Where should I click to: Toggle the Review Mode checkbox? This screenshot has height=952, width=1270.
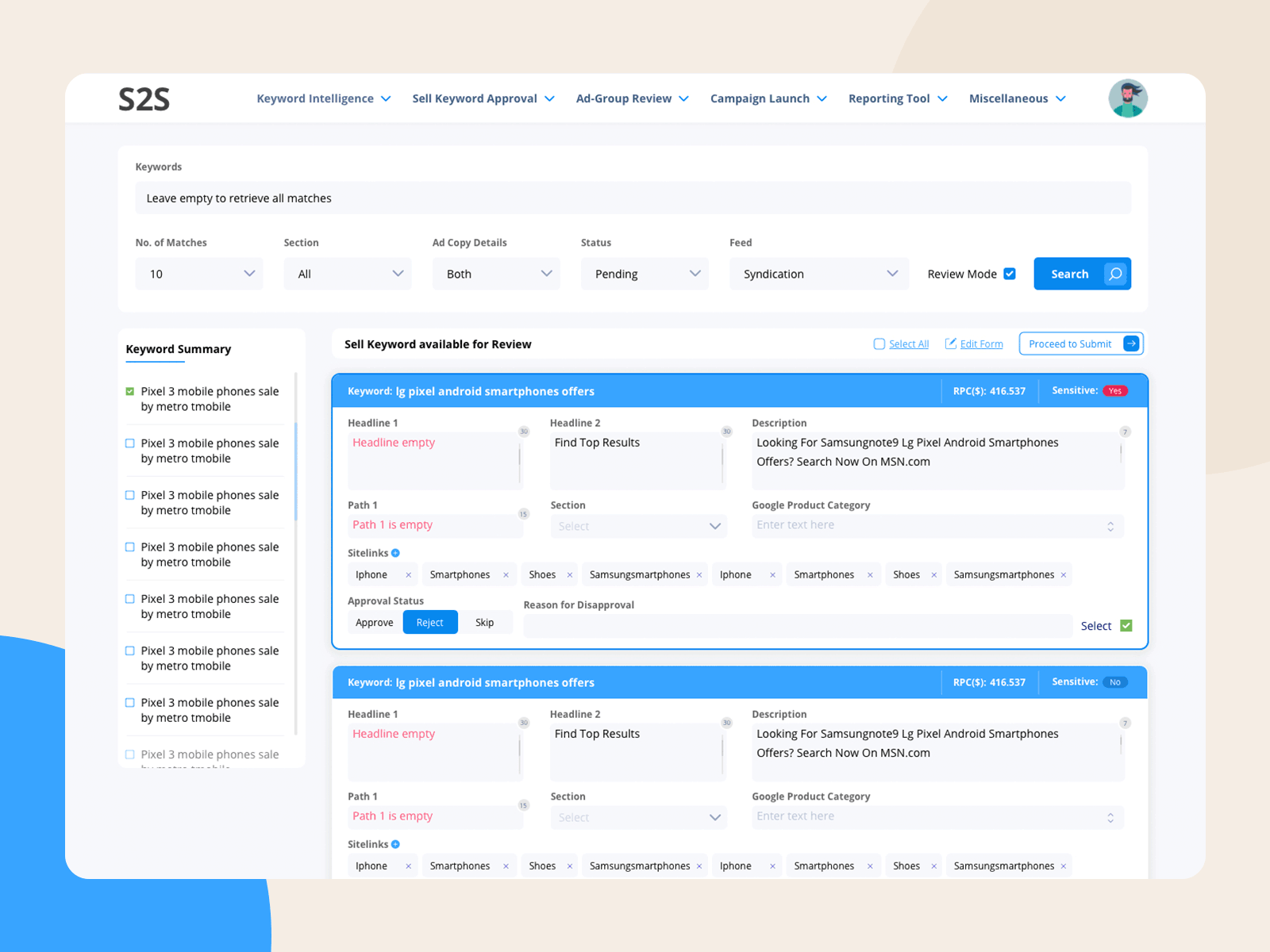(x=1010, y=273)
